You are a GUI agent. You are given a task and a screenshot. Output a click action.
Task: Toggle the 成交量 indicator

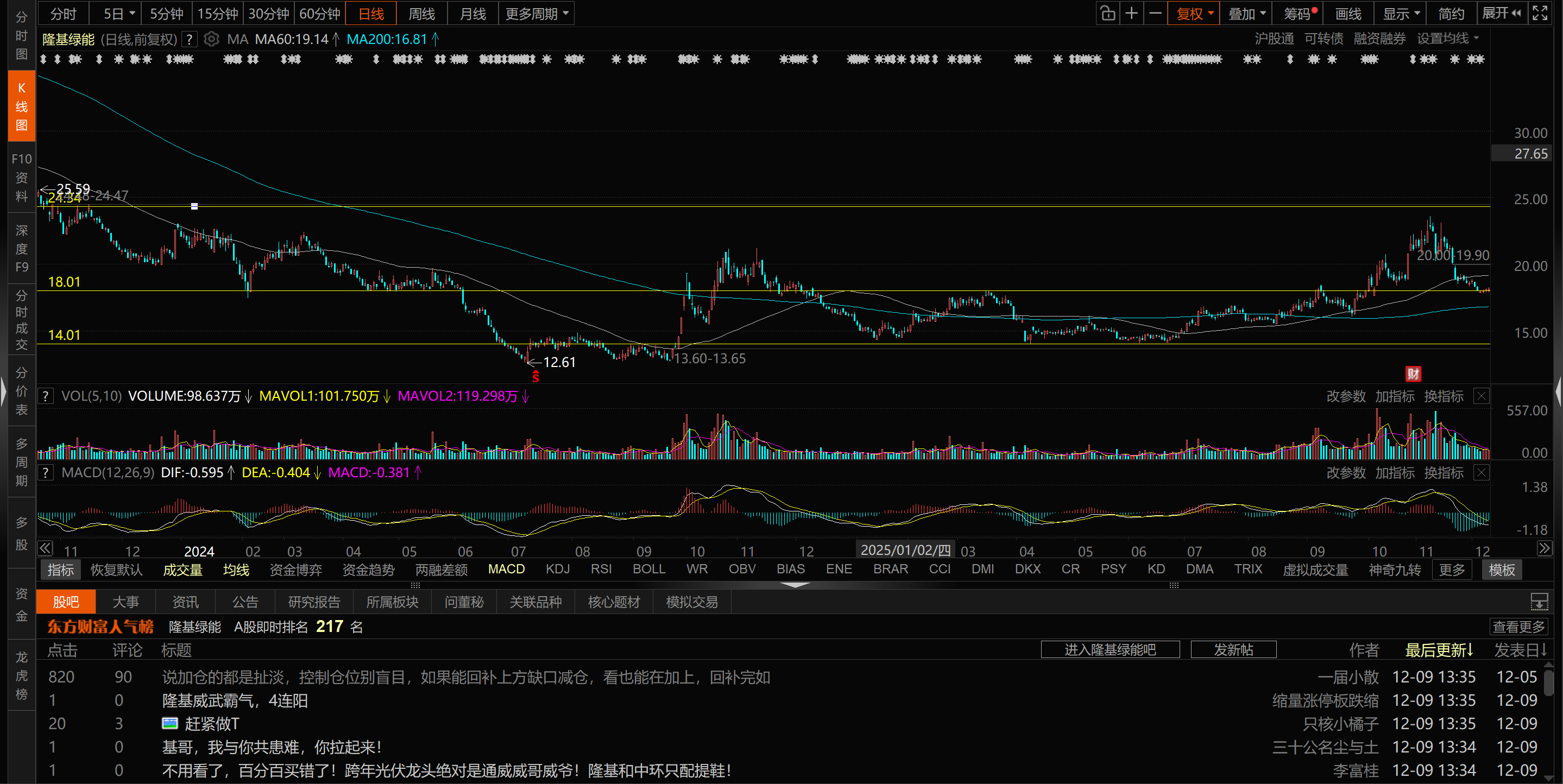point(182,570)
